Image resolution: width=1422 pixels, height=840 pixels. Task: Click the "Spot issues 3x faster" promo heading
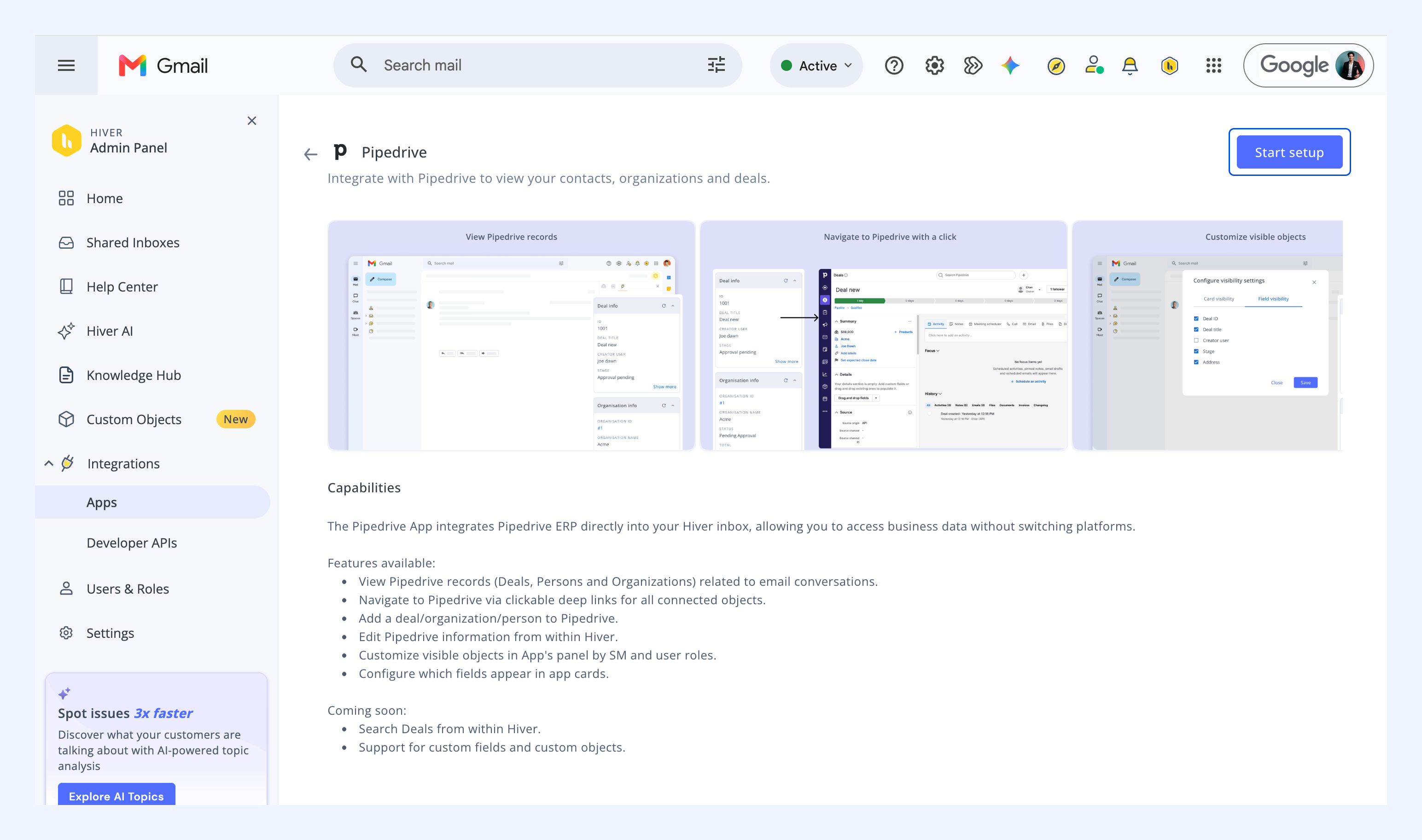(125, 713)
